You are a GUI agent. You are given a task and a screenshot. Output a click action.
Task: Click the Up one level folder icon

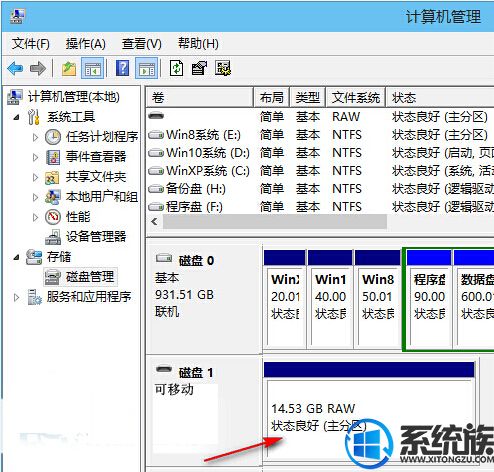click(69, 69)
